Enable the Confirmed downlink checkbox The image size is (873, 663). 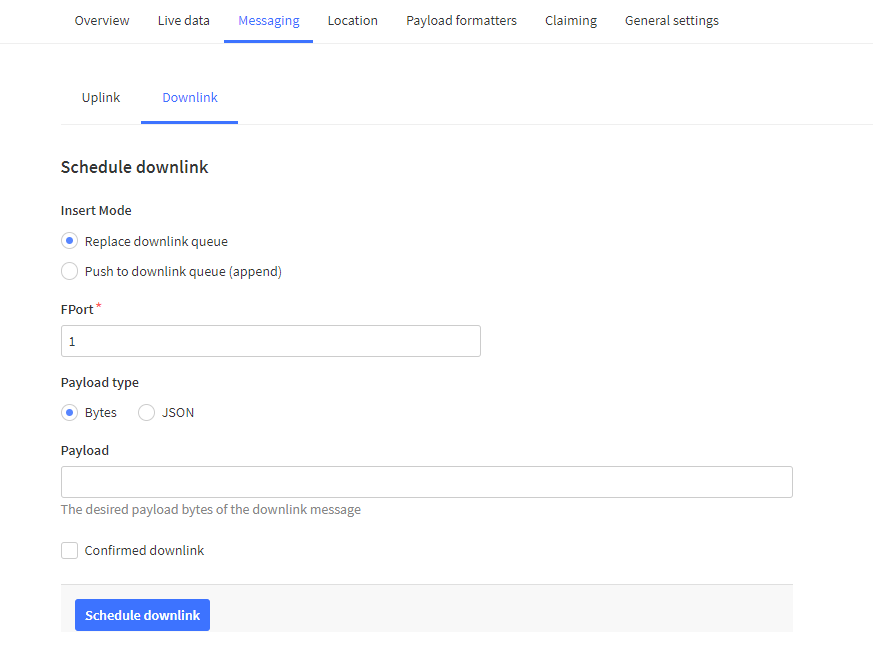point(69,550)
